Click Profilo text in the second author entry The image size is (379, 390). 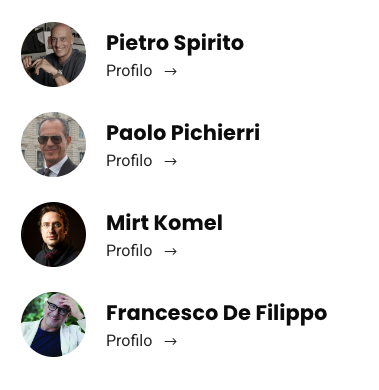[x=129, y=161]
